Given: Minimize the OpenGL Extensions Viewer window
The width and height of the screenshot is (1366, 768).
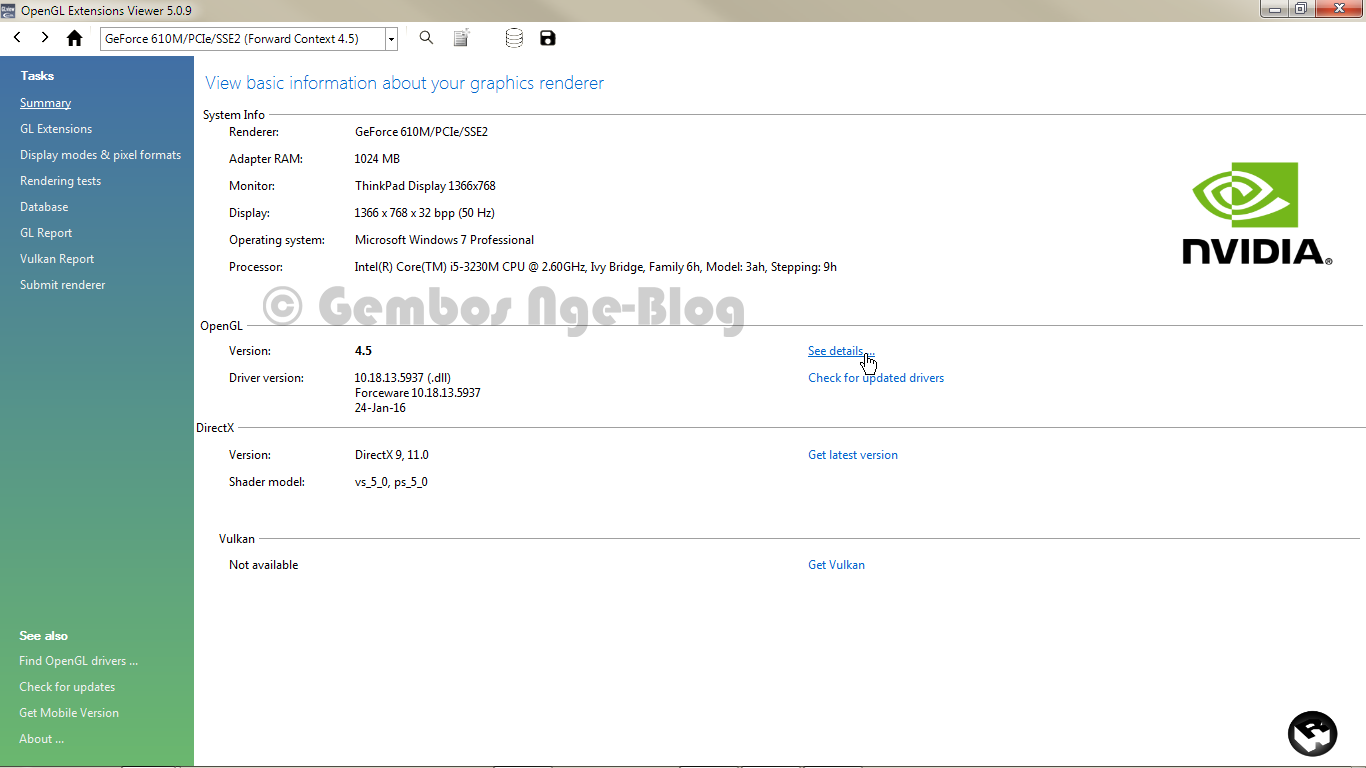Looking at the screenshot, I should click(x=1274, y=9).
